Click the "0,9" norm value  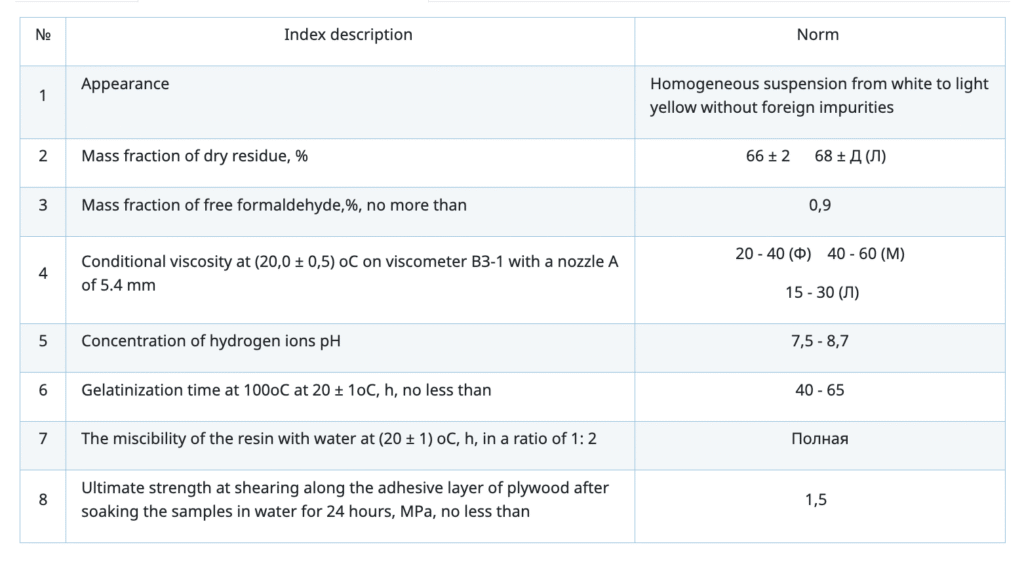click(819, 205)
